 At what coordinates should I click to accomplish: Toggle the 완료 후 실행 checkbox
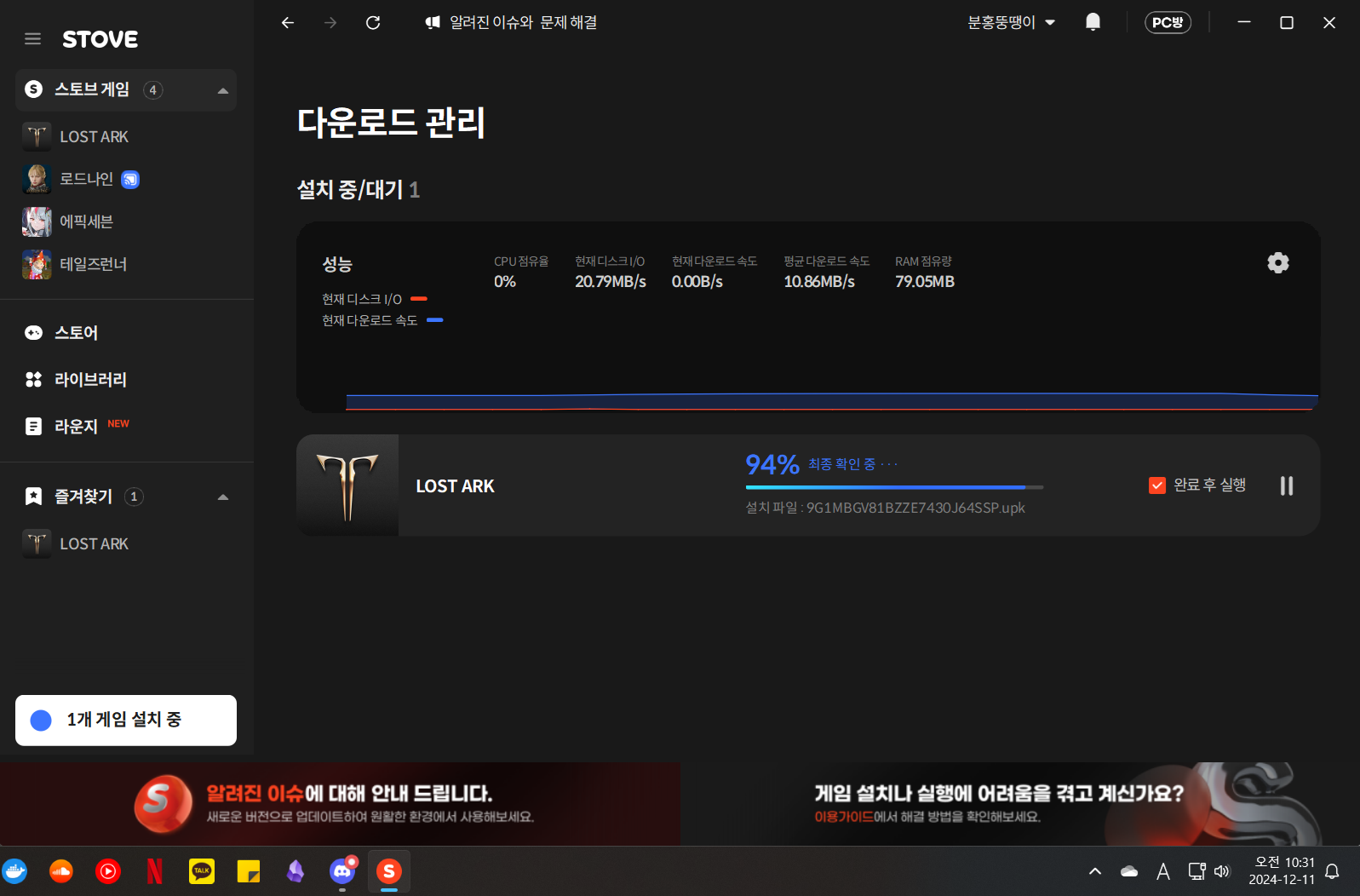tap(1156, 485)
